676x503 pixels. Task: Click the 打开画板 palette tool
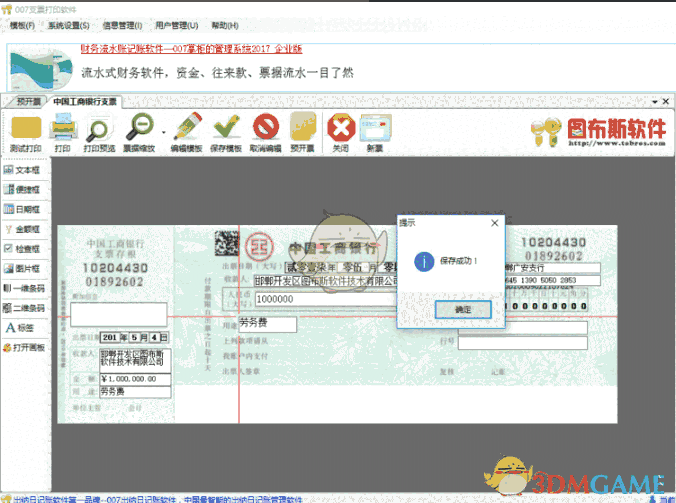point(25,347)
